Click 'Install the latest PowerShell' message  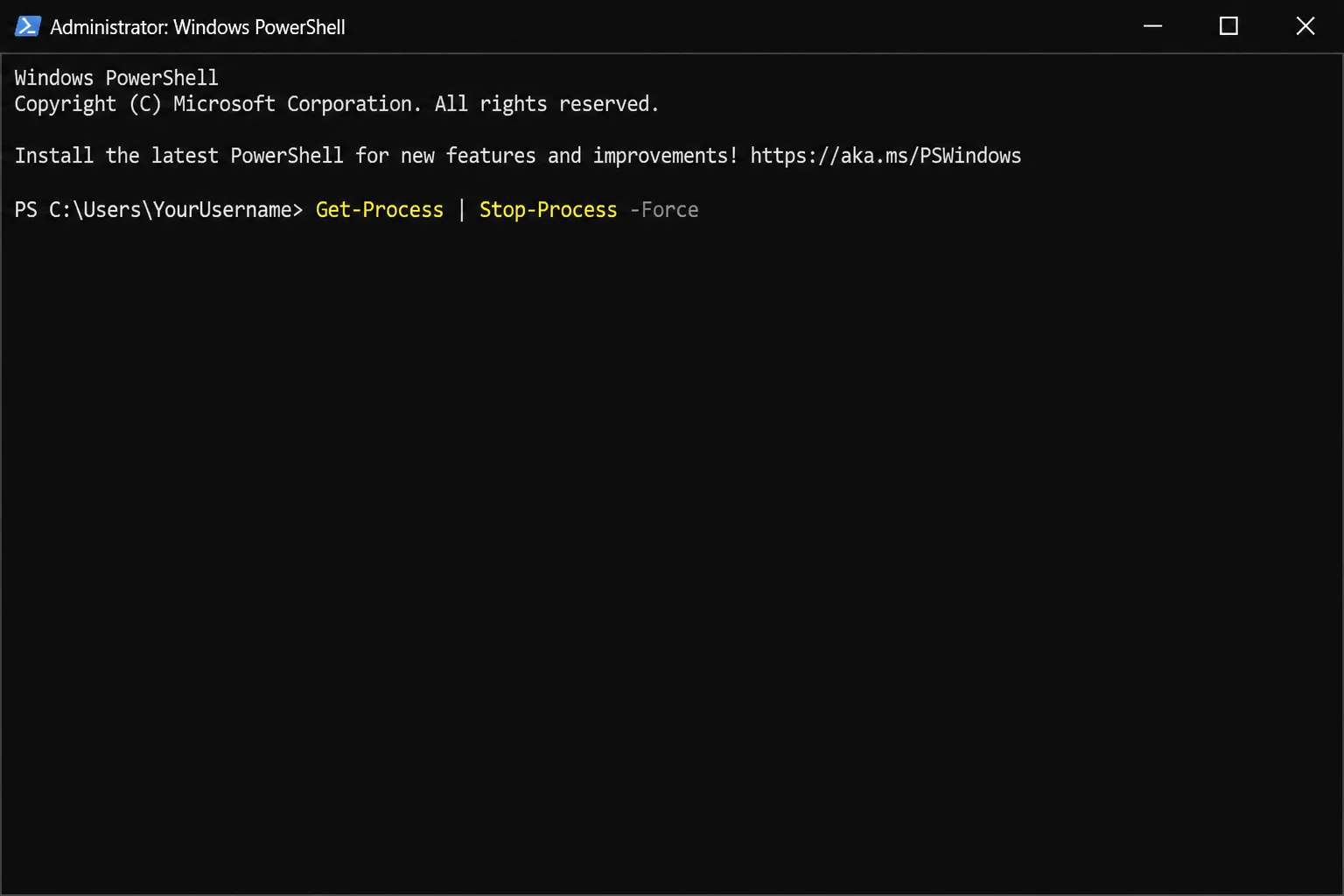coord(518,156)
